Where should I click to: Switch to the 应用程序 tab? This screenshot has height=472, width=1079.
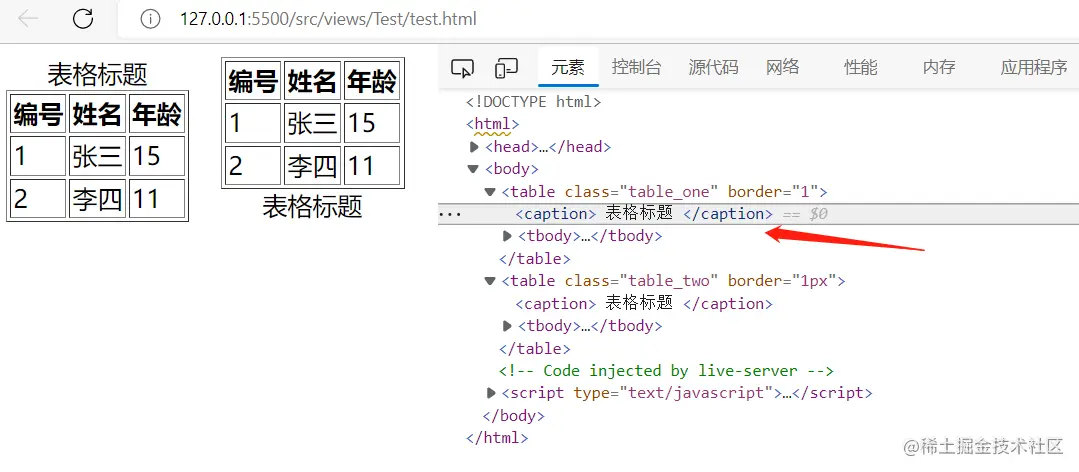(x=1034, y=67)
